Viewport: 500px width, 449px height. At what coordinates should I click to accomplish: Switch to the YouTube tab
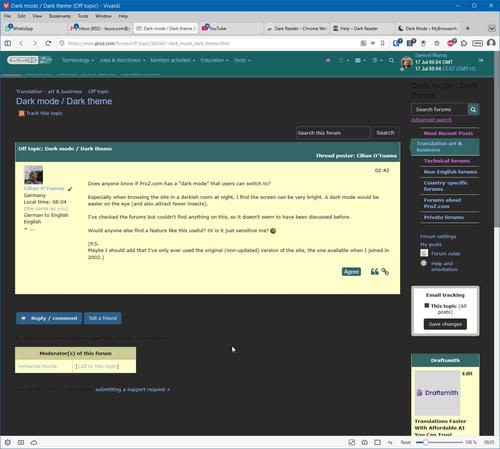231,28
